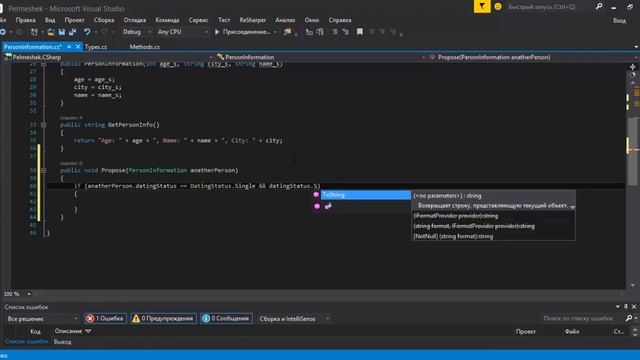Image resolution: width=640 pixels, height=360 pixels.
Task: Click the Undo arrow icon
Action: click(x=87, y=32)
